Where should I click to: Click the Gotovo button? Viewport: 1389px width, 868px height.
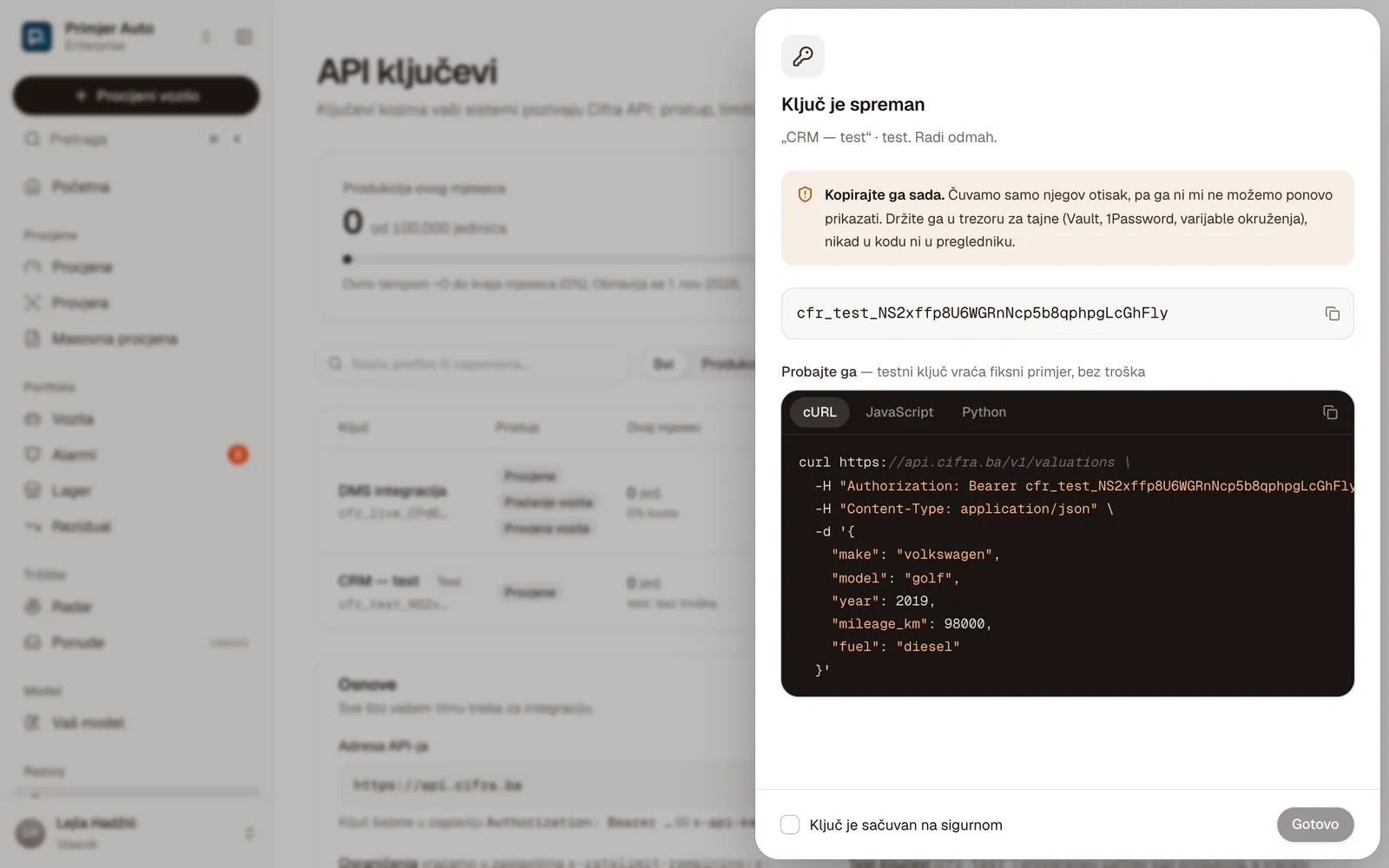[1315, 825]
